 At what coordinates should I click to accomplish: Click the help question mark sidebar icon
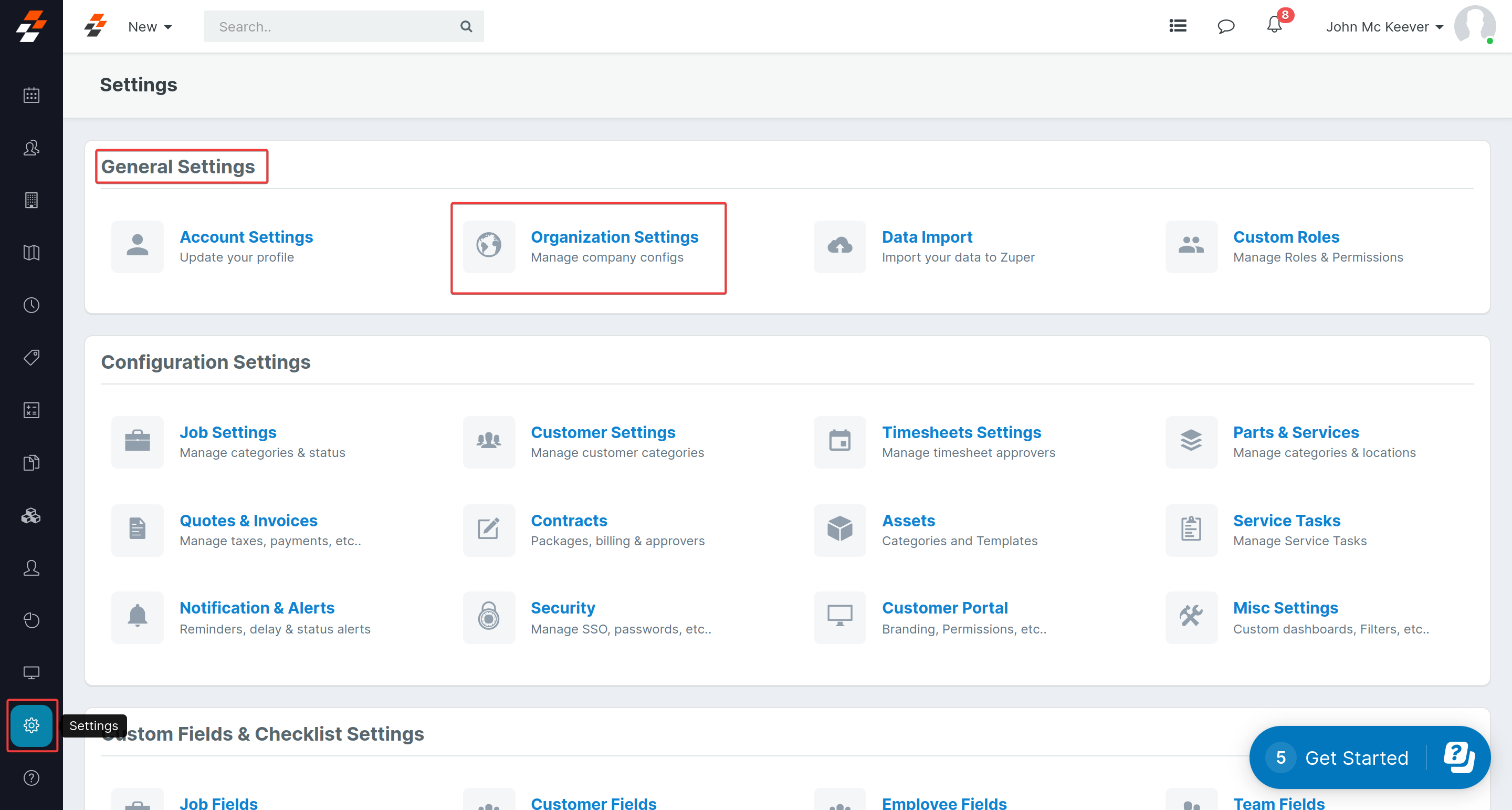point(31,777)
